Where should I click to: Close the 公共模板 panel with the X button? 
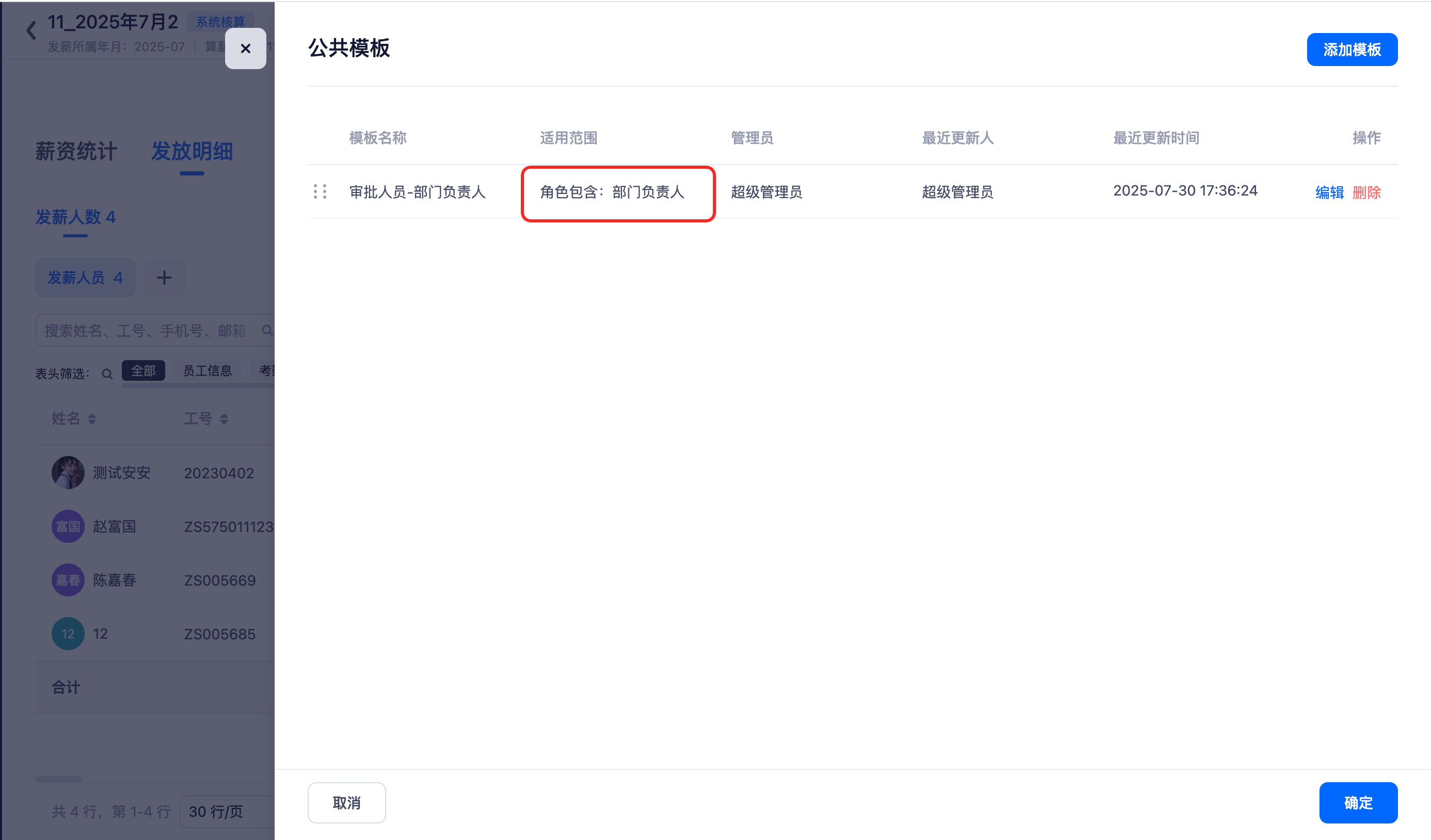245,49
